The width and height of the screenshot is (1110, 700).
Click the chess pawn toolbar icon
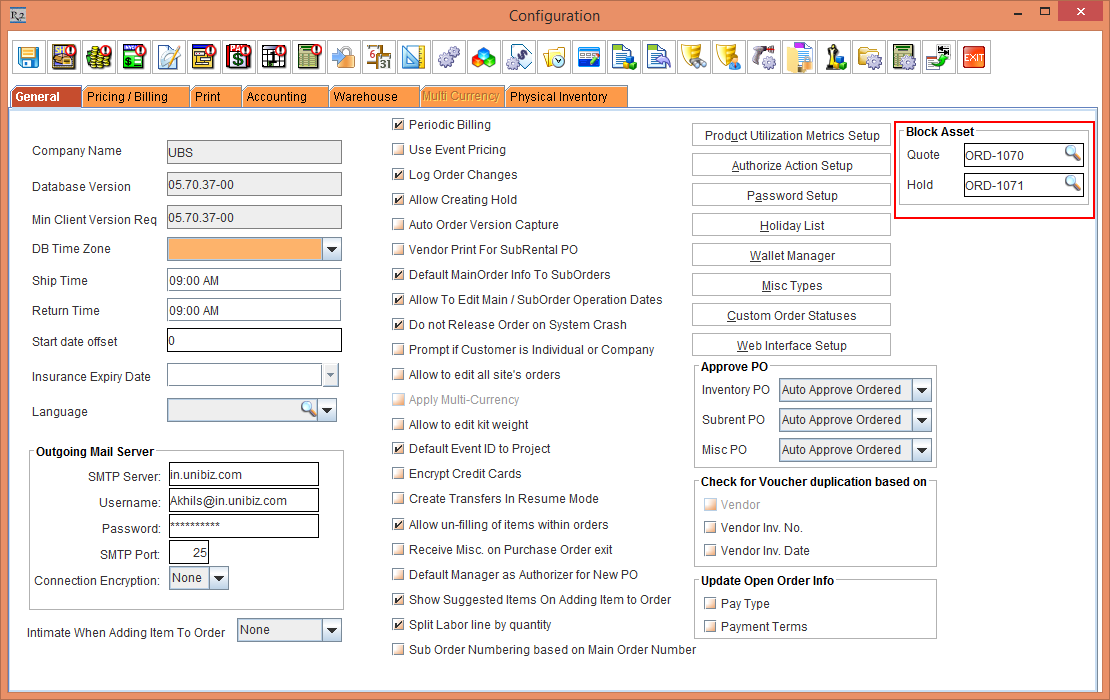(x=833, y=57)
